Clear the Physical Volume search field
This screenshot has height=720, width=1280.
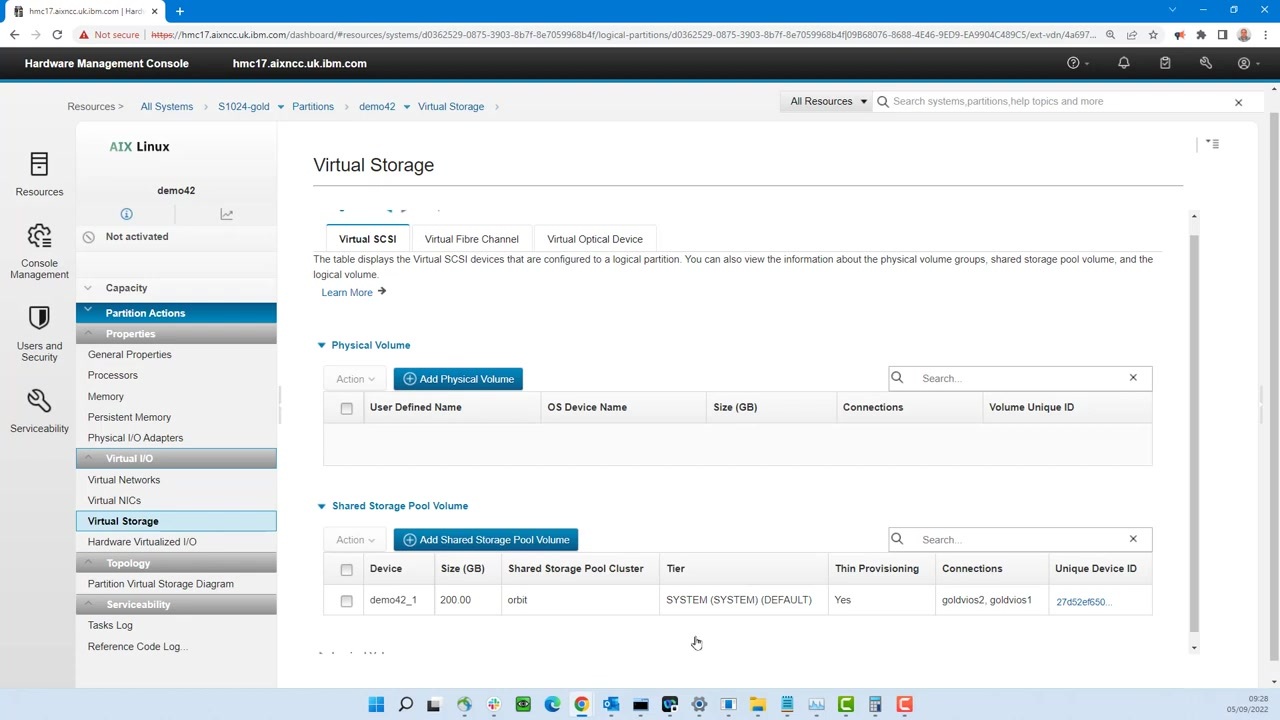tap(1133, 378)
